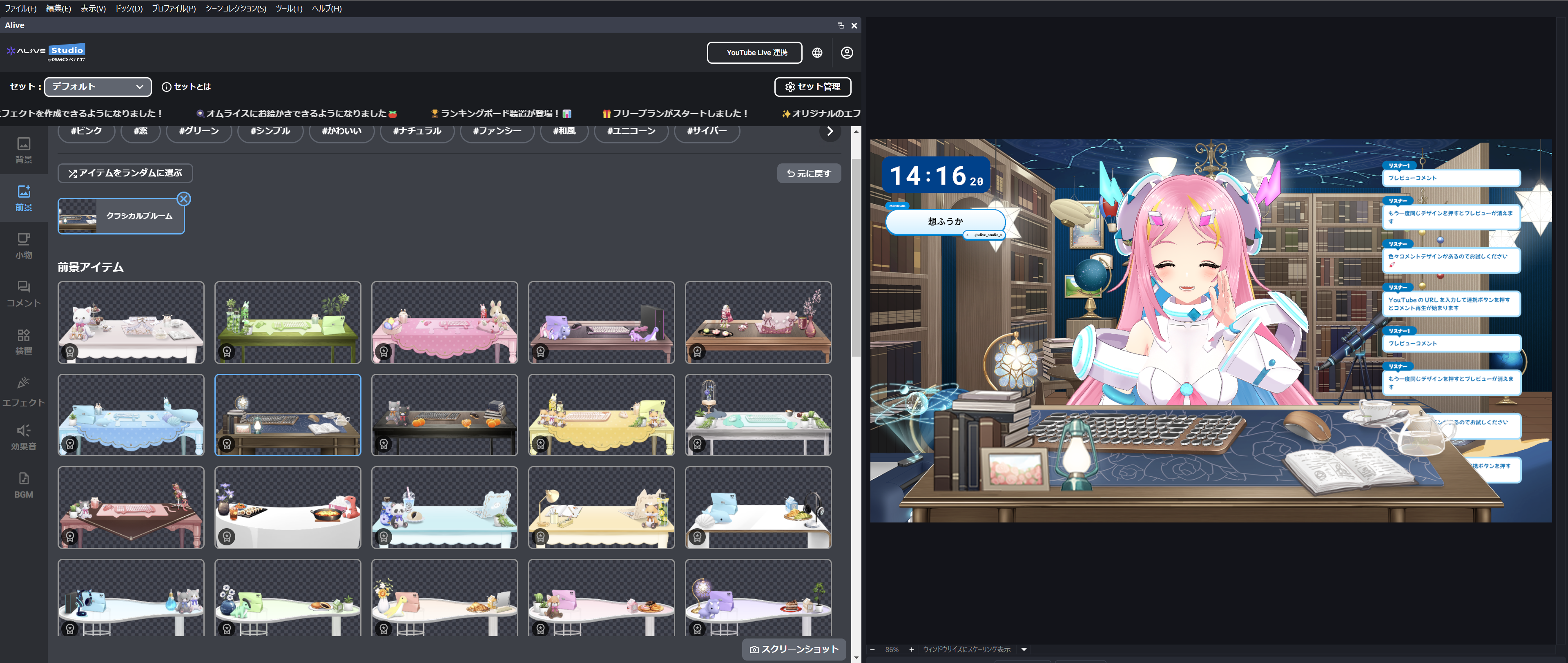Open the セット (set) dropdown showing デフォルト
Image resolution: width=1568 pixels, height=663 pixels.
[97, 87]
